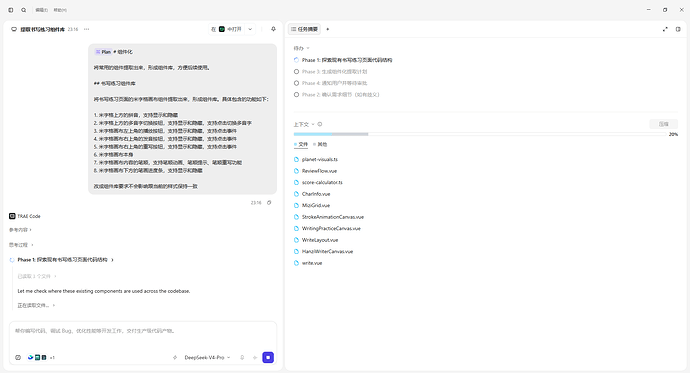Click the context usage progress bar
Screen dimensions: 690x373
[x=480, y=134]
